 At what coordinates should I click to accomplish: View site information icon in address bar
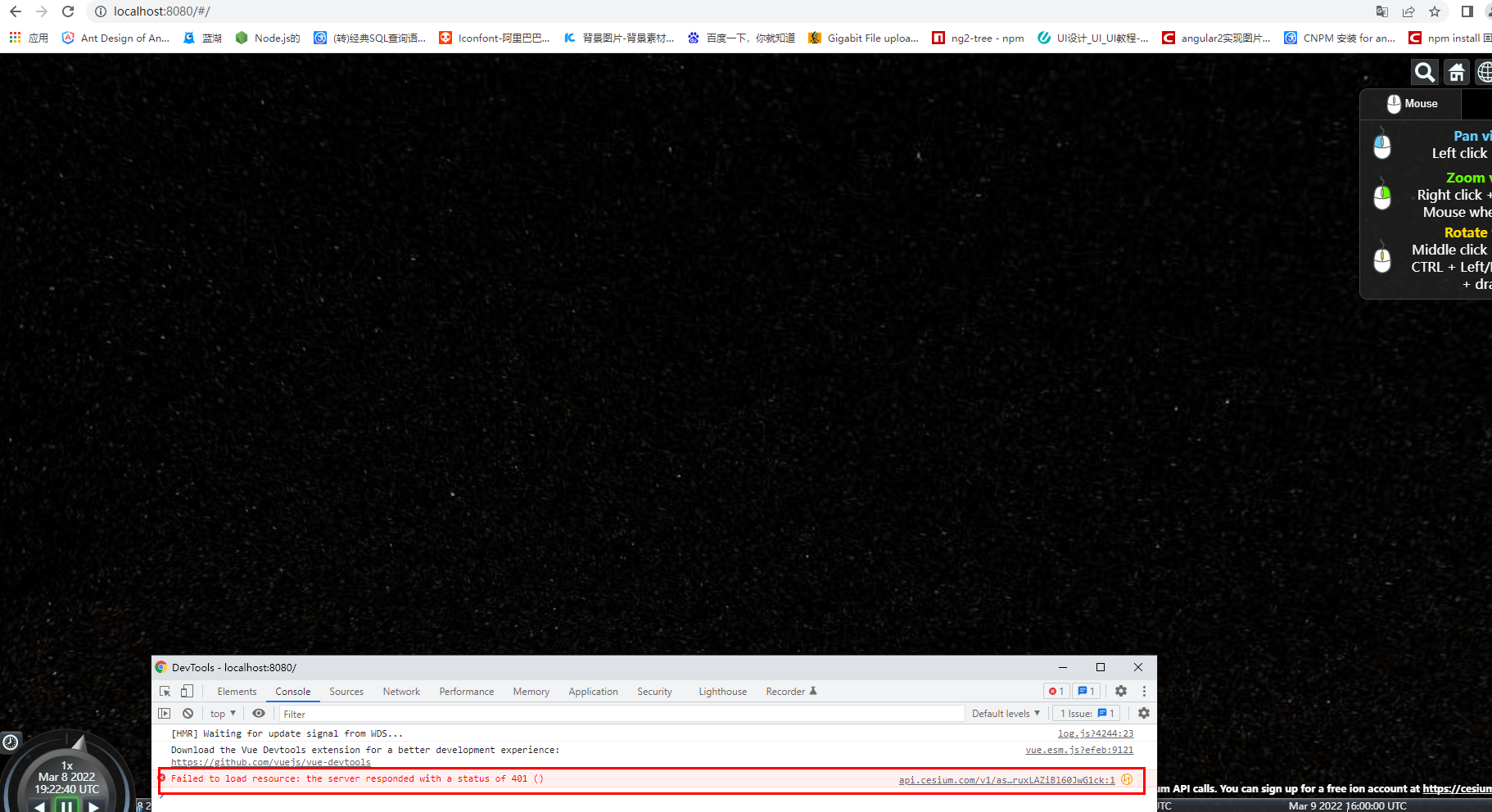(x=101, y=11)
